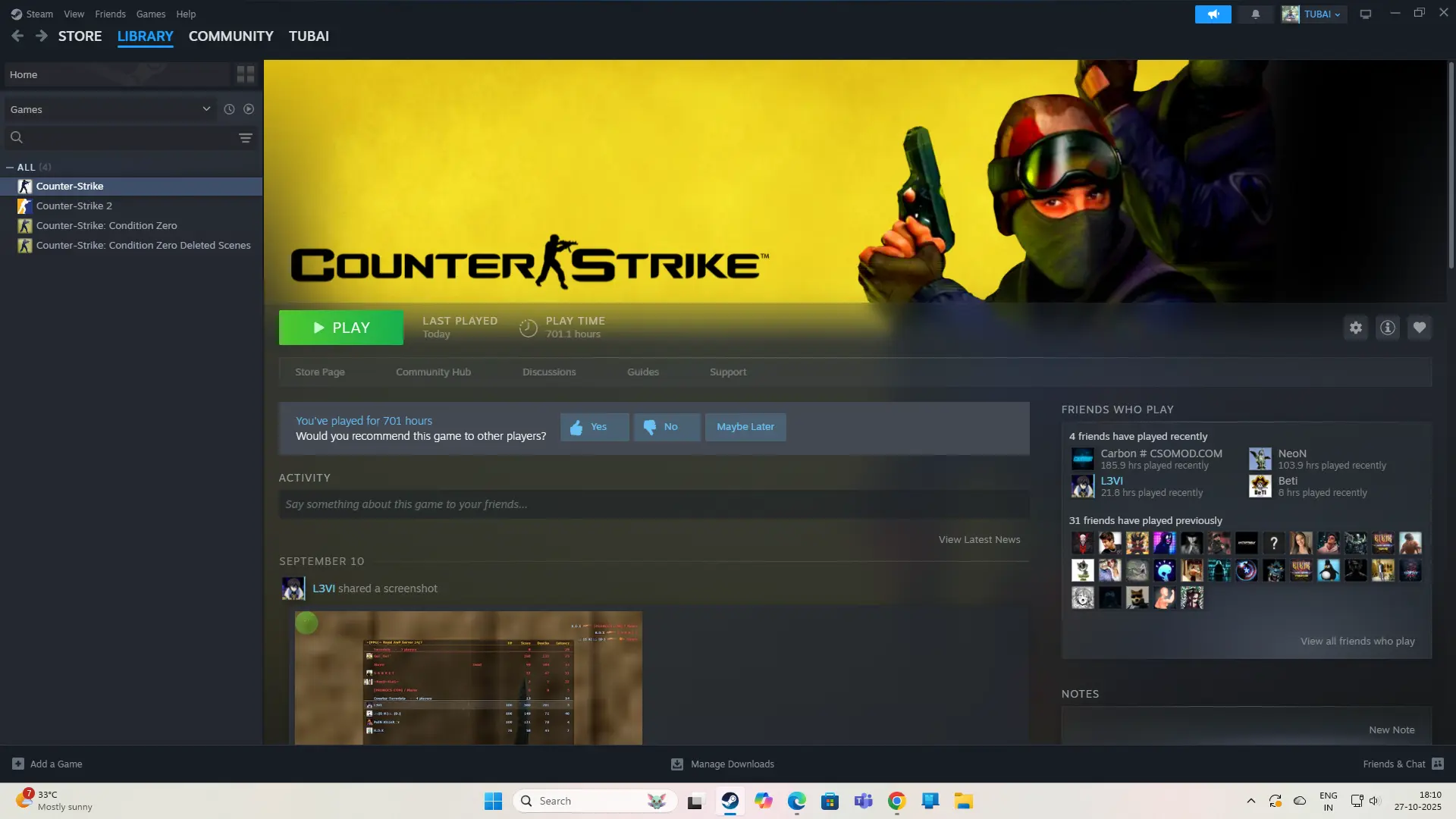Go back with the left arrow button
The image size is (1456, 819).
[17, 36]
